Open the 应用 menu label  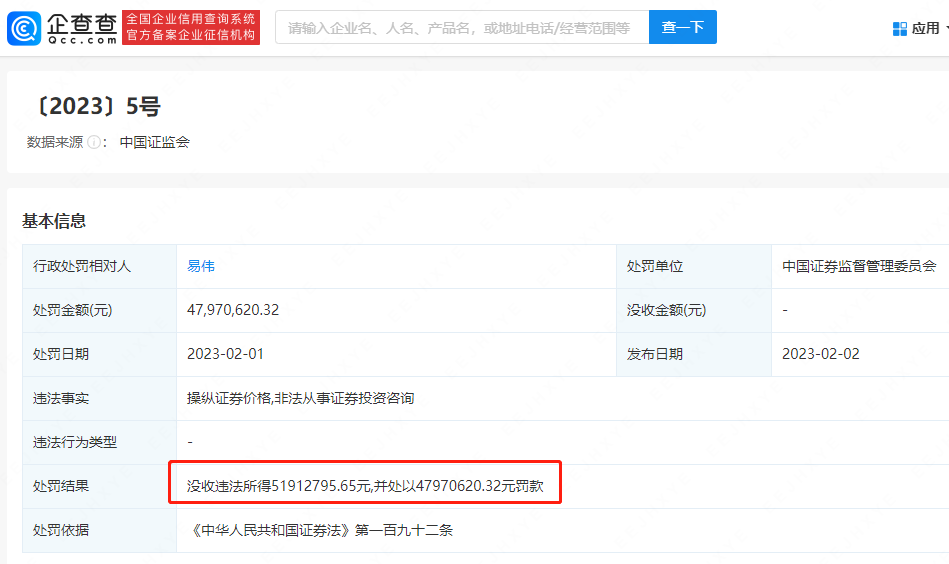(925, 28)
